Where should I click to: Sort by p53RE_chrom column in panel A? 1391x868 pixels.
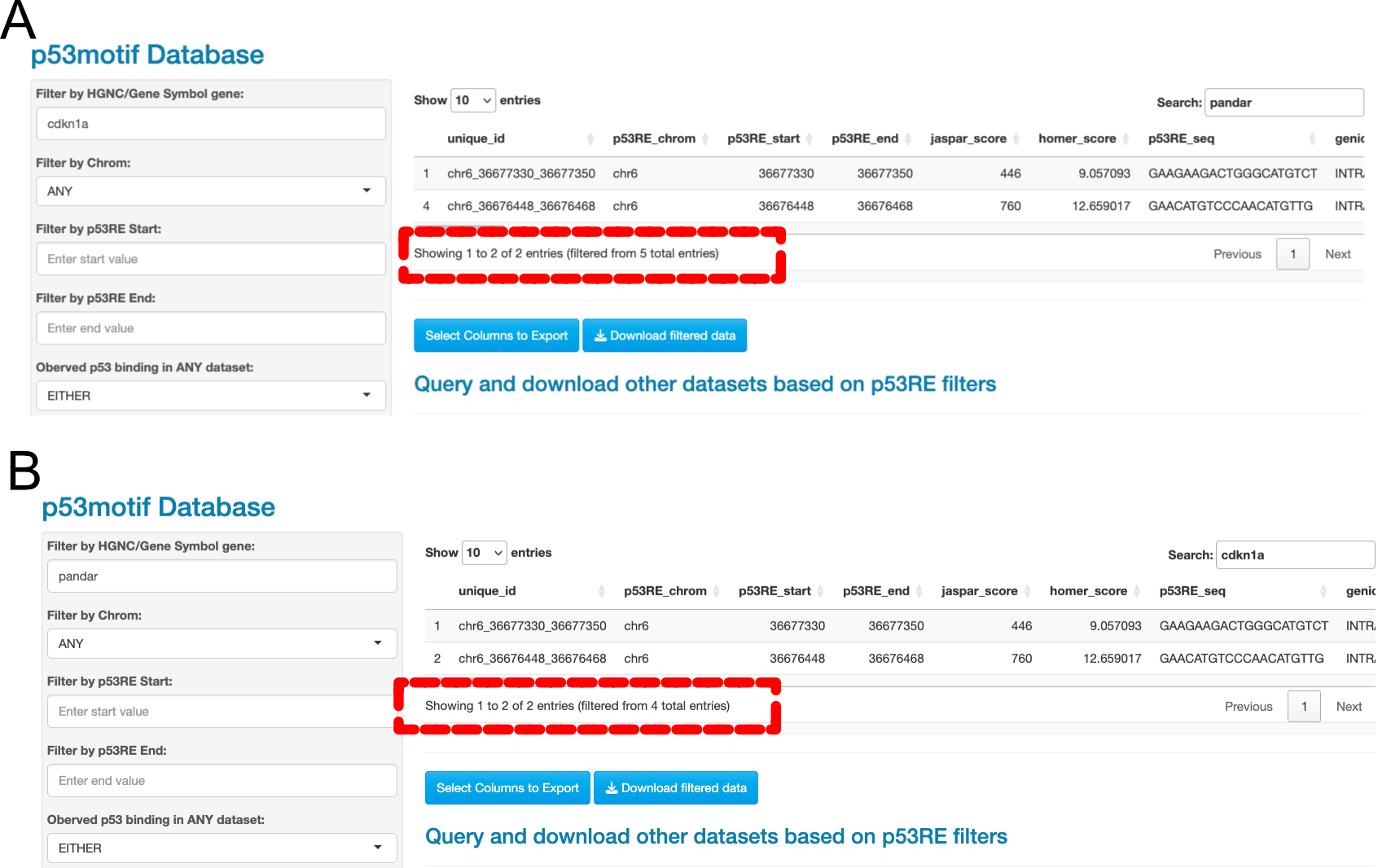pyautogui.click(x=660, y=138)
